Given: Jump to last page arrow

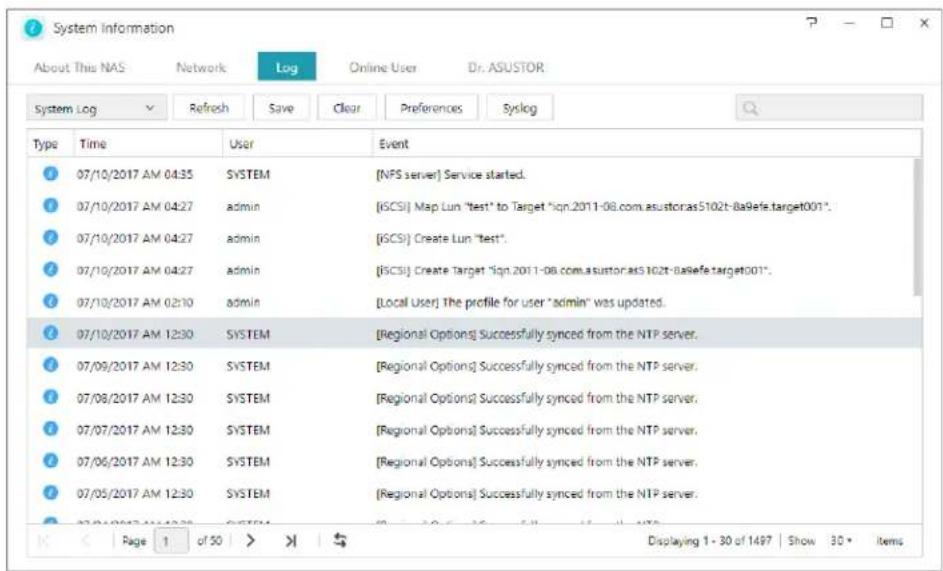Looking at the screenshot, I should point(291,540).
